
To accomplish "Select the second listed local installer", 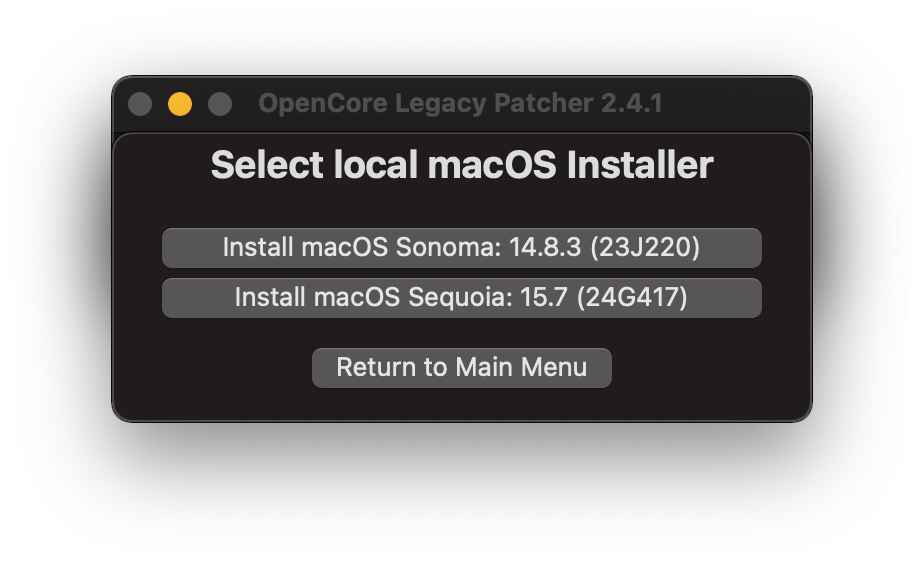I will click(x=461, y=298).
